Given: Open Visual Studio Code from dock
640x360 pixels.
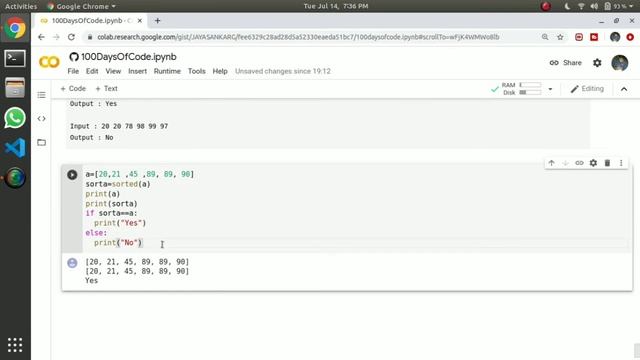Looking at the screenshot, I should click(15, 148).
